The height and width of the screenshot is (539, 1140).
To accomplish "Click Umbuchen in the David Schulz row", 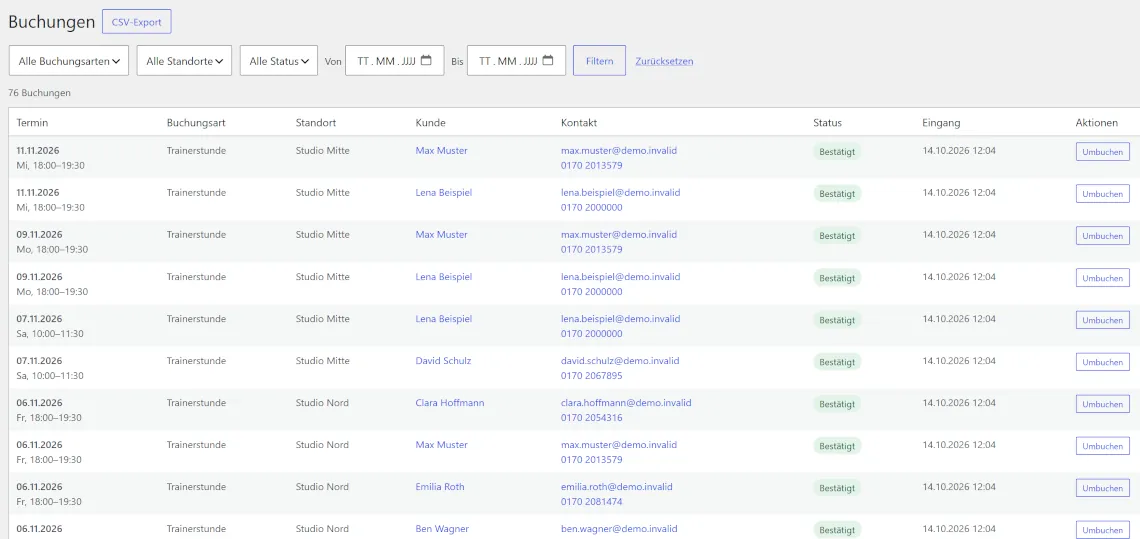I will pyautogui.click(x=1102, y=362).
